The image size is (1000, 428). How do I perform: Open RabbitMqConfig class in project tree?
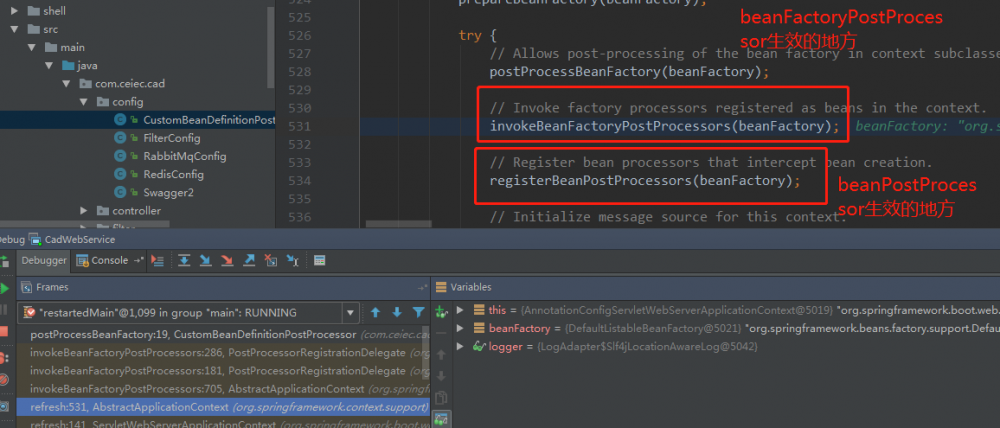click(x=184, y=156)
